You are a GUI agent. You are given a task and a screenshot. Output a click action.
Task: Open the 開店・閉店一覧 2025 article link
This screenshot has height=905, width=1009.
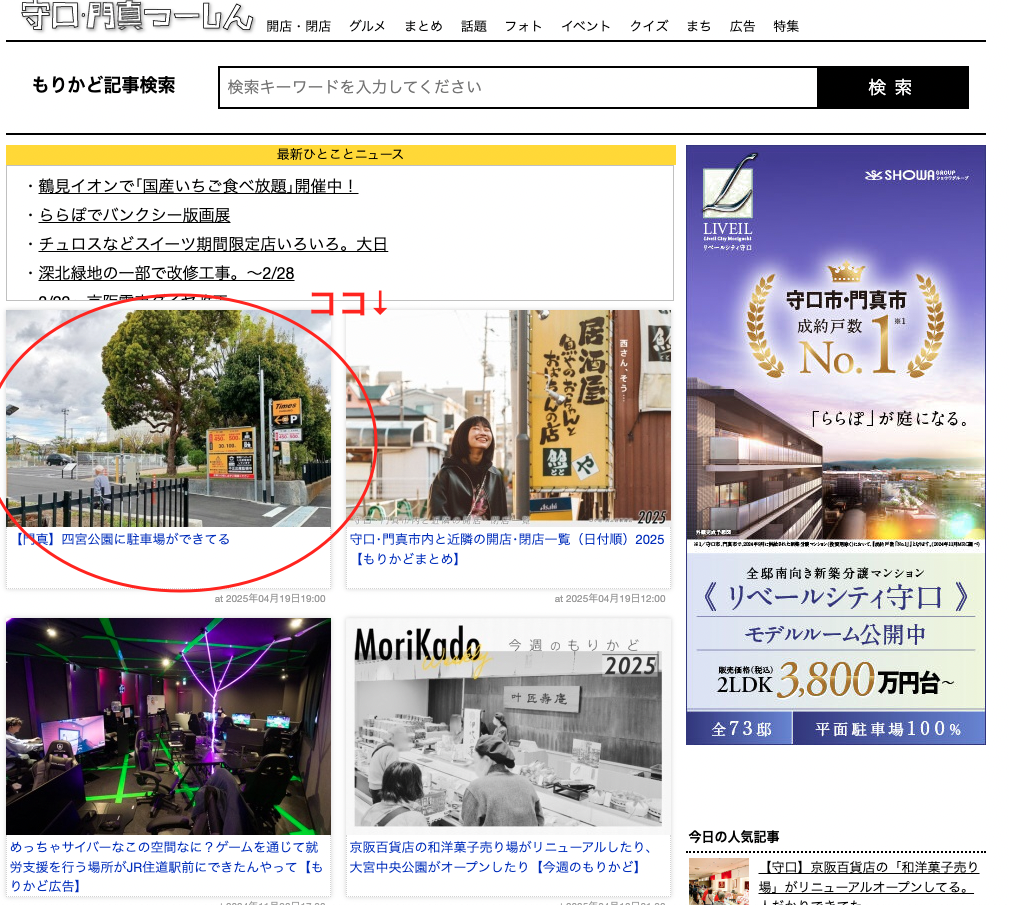507,549
